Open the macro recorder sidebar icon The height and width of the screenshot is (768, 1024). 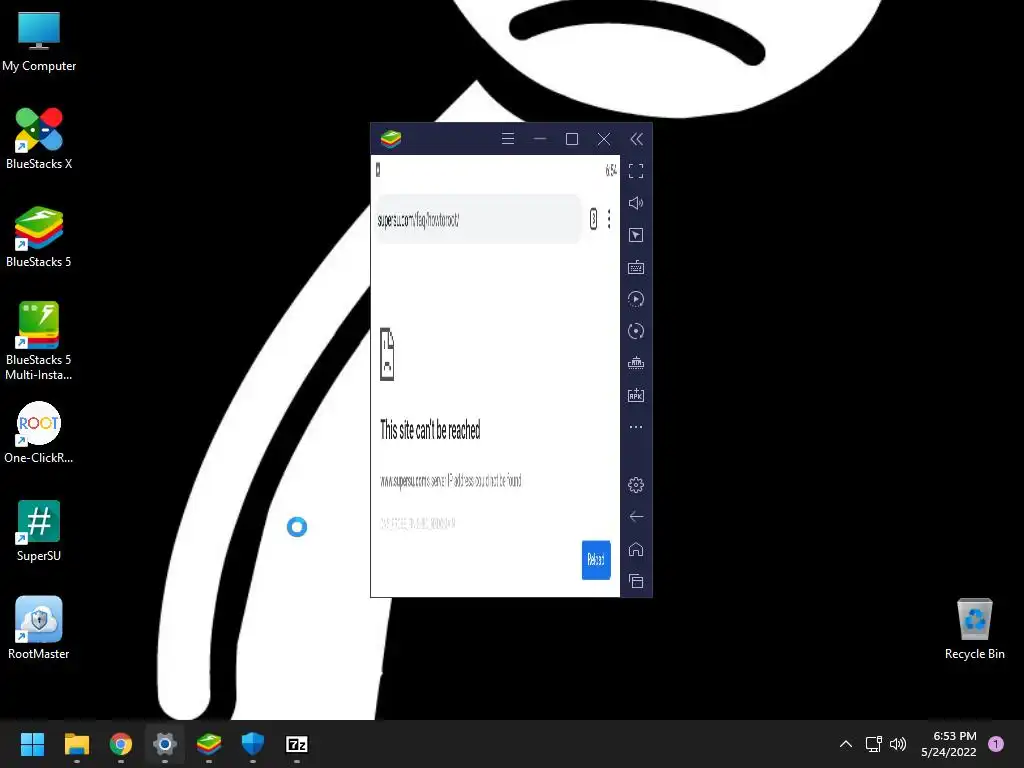[636, 299]
